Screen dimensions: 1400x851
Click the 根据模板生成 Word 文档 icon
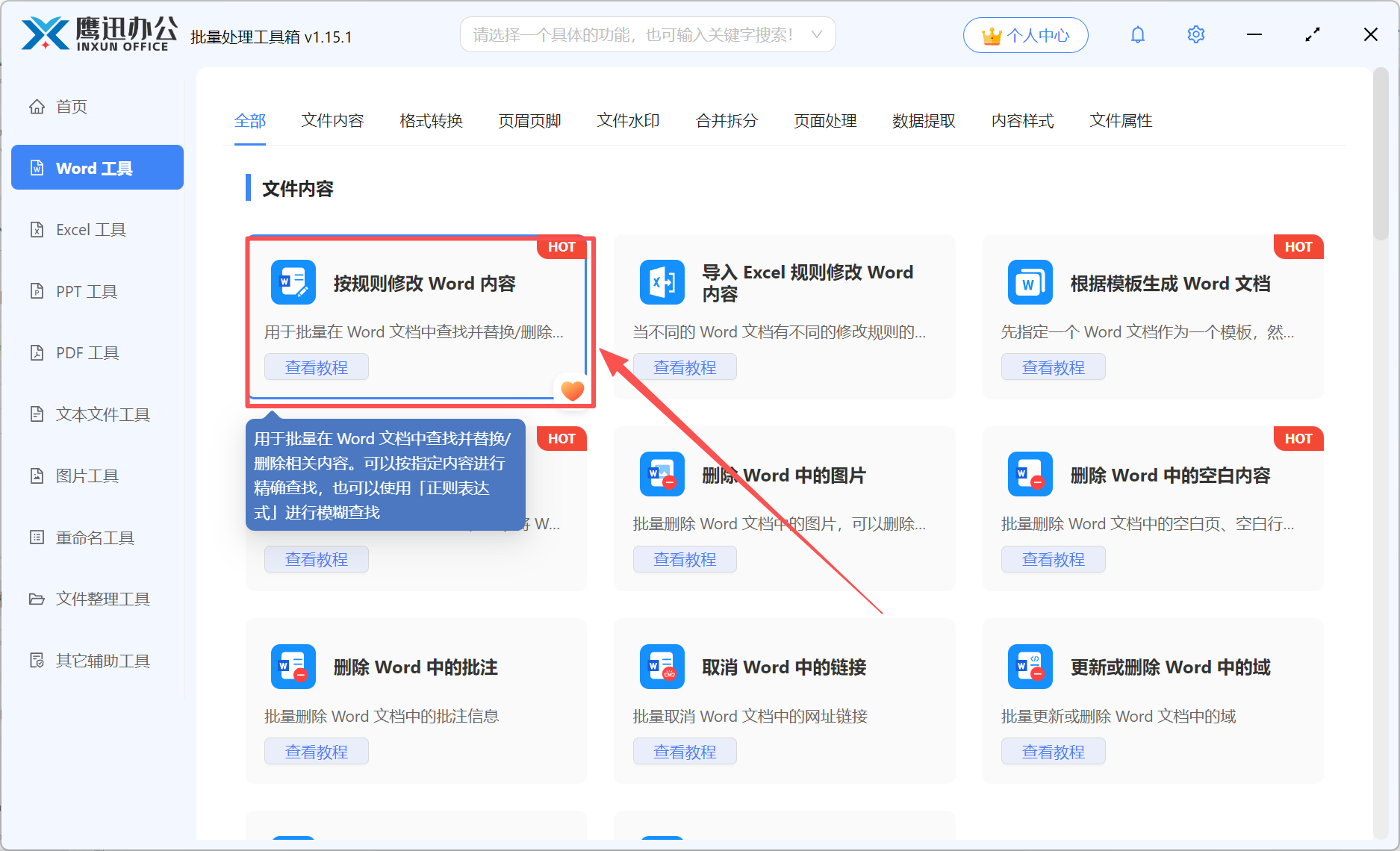click(x=1030, y=282)
